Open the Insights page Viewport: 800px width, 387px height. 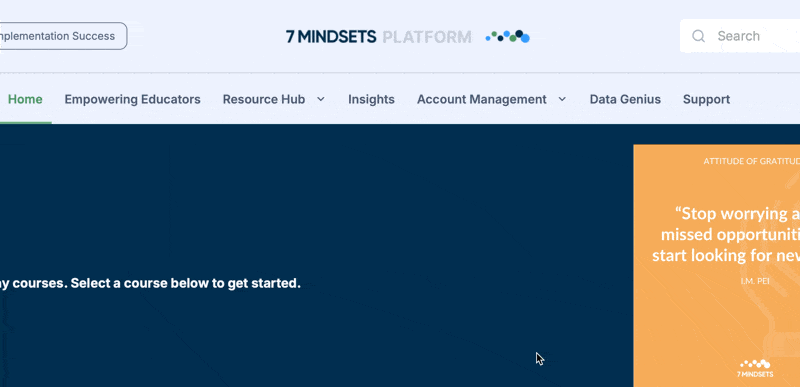point(371,99)
